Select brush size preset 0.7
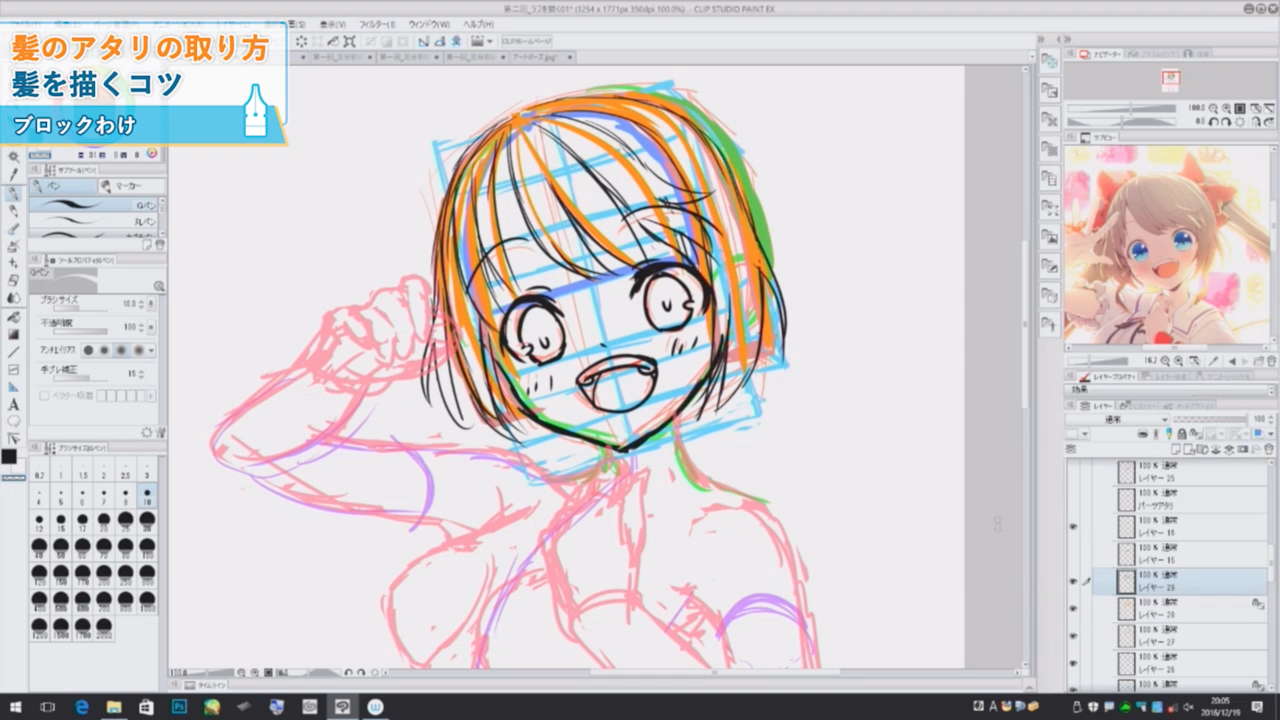The image size is (1280, 720). click(x=39, y=472)
